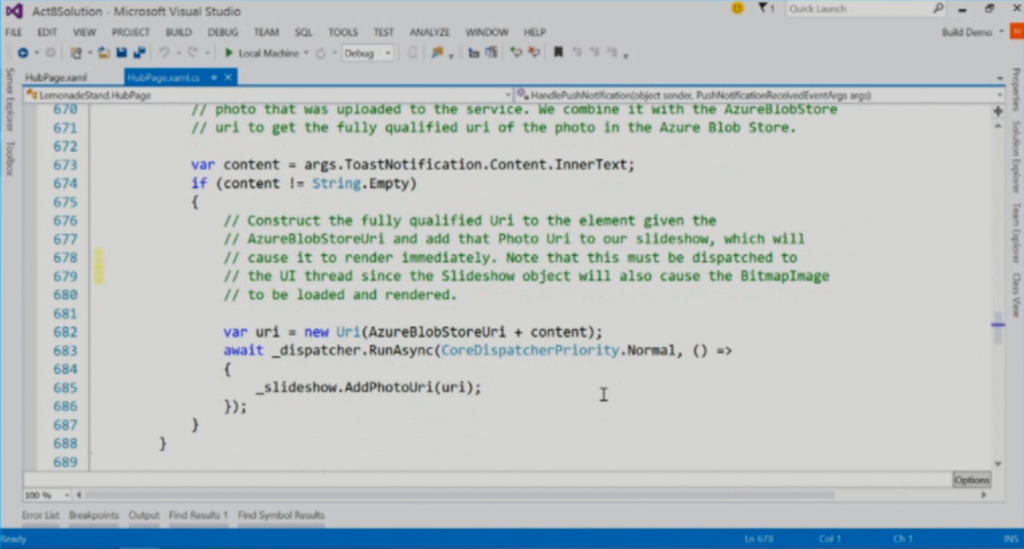This screenshot has height=549, width=1024.
Task: Open the EDIT menu
Action: click(47, 32)
